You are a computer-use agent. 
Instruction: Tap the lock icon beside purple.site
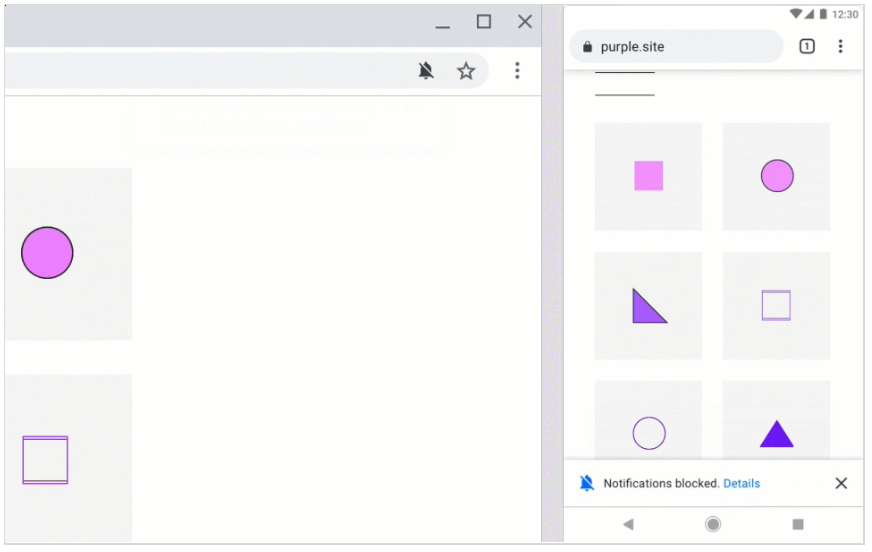click(x=587, y=47)
